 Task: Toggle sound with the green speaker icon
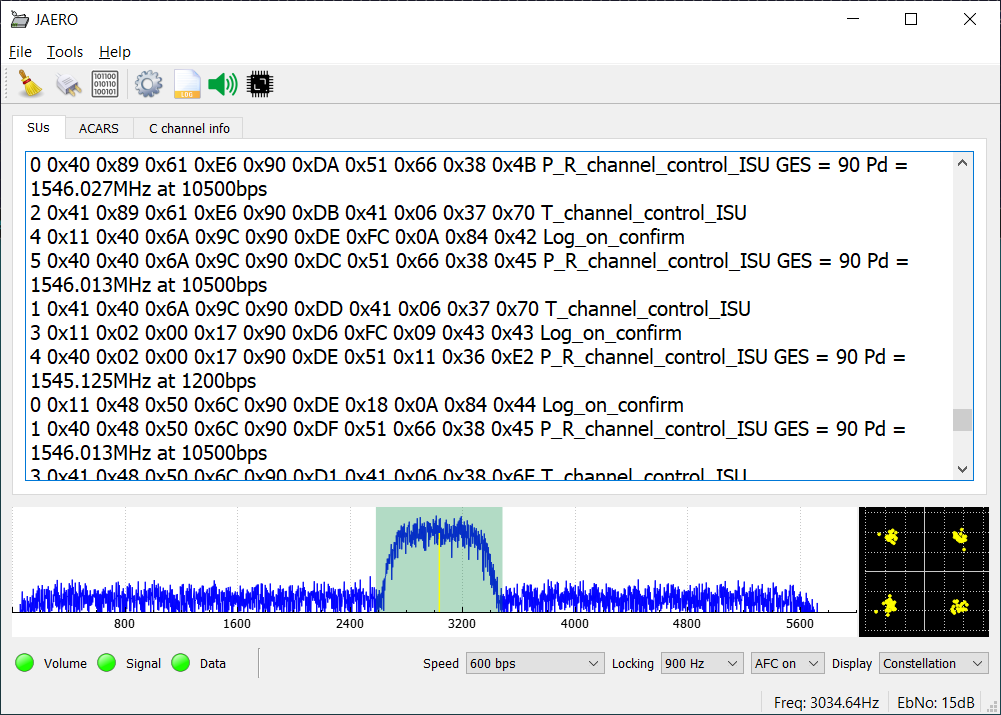(223, 84)
